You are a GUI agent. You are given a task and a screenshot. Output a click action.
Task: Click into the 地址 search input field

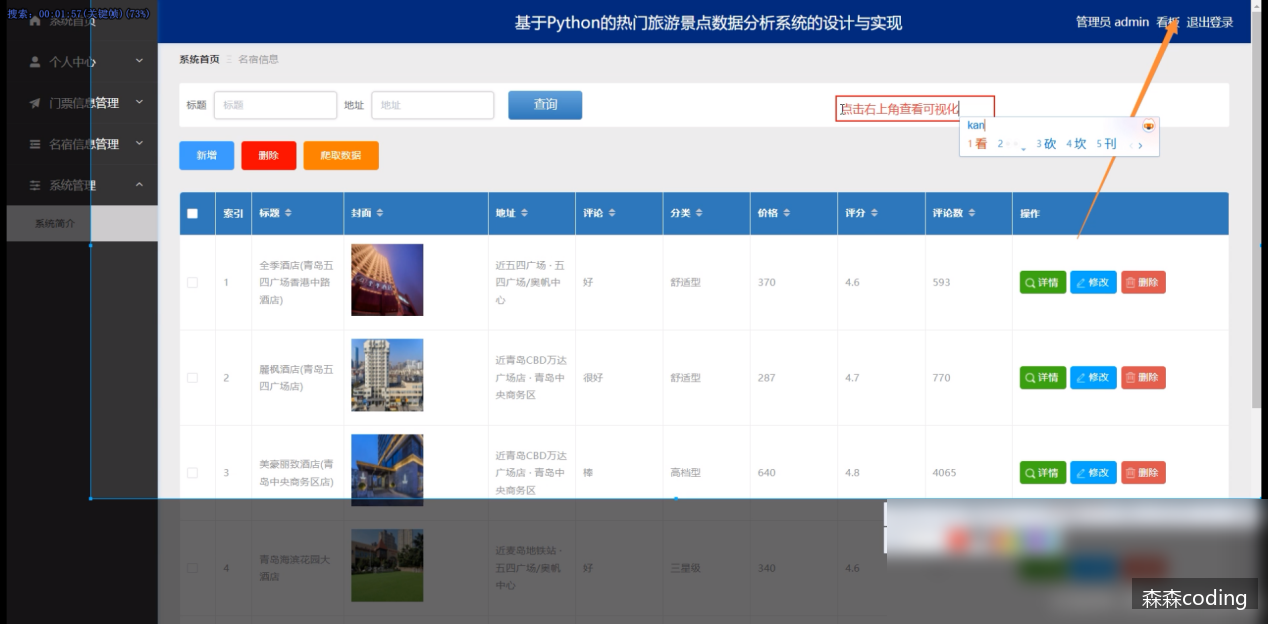pyautogui.click(x=432, y=105)
